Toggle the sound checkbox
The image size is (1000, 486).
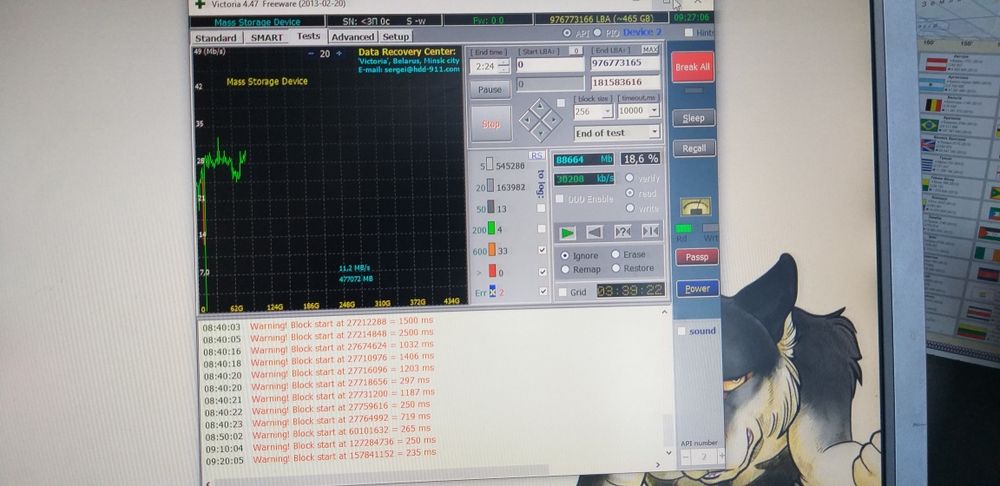681,331
